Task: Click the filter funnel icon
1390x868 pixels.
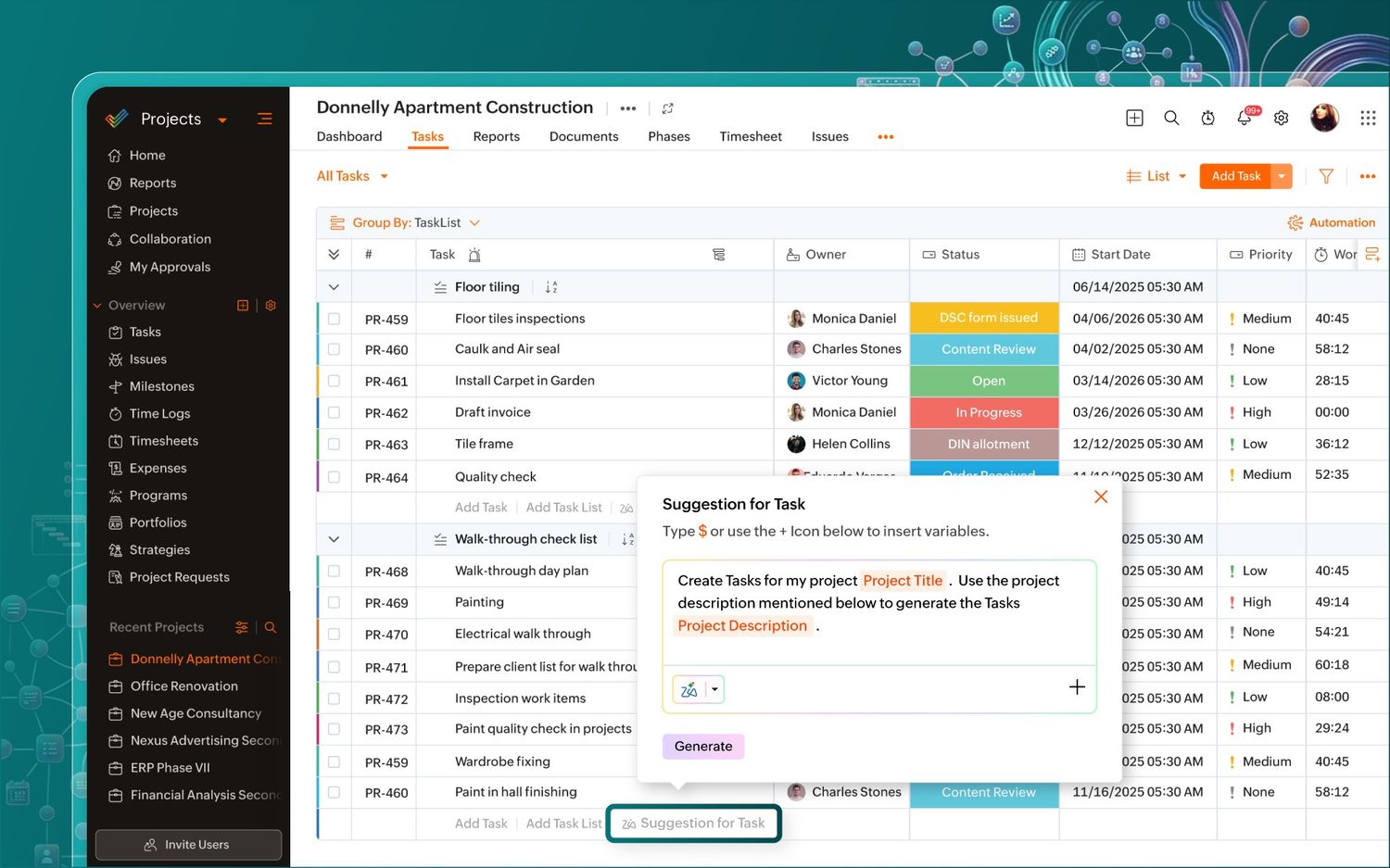Action: point(1326,176)
